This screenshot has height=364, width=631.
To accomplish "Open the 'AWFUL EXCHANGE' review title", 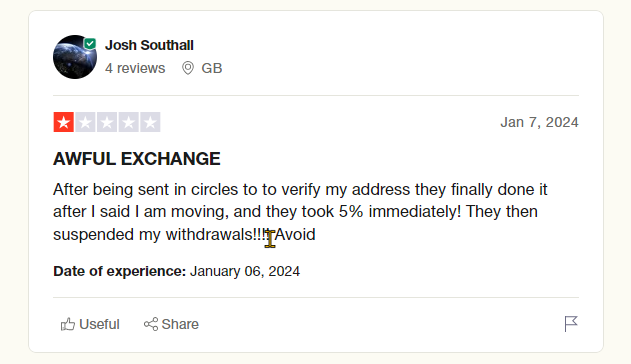I will click(137, 158).
